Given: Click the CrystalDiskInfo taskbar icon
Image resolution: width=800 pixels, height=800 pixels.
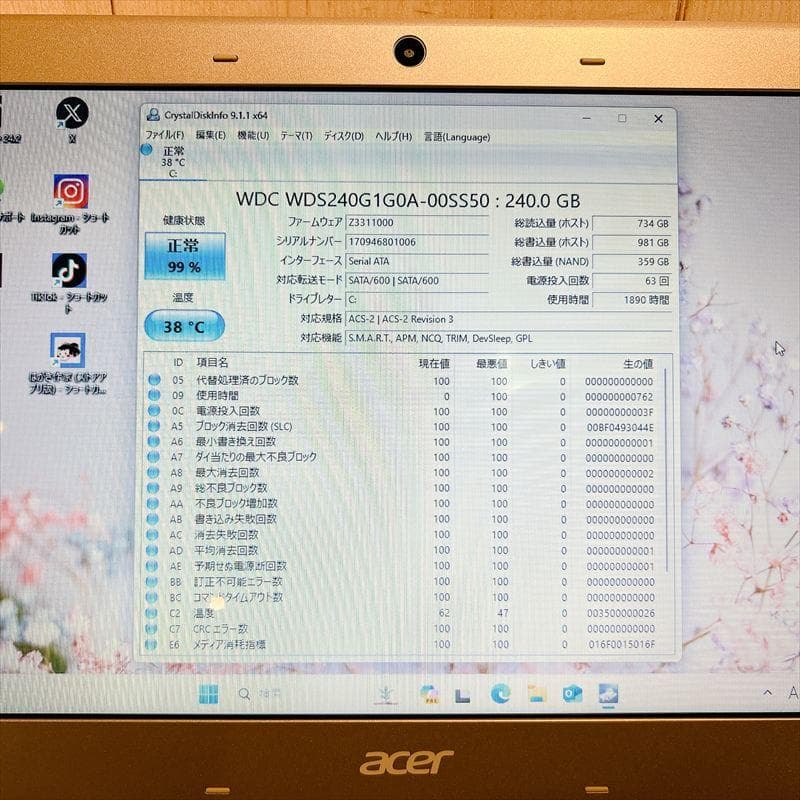Looking at the screenshot, I should click(608, 694).
